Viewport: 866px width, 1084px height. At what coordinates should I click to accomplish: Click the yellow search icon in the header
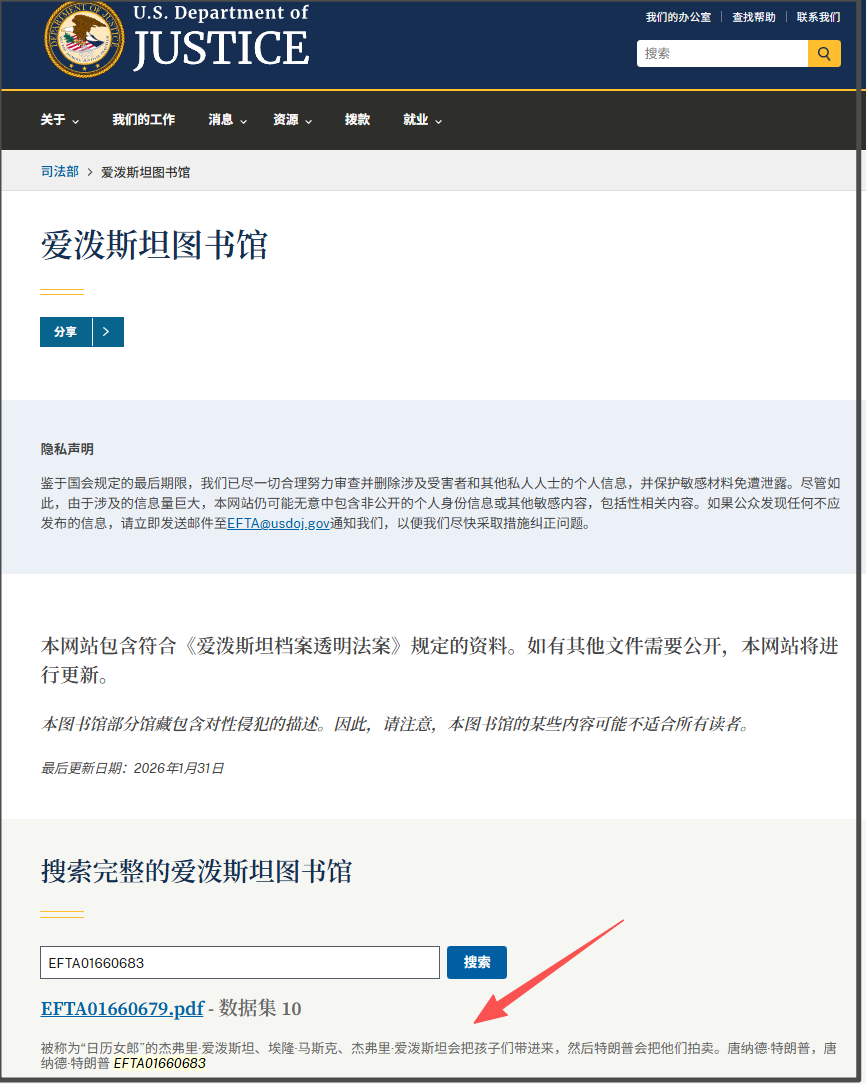coord(823,53)
